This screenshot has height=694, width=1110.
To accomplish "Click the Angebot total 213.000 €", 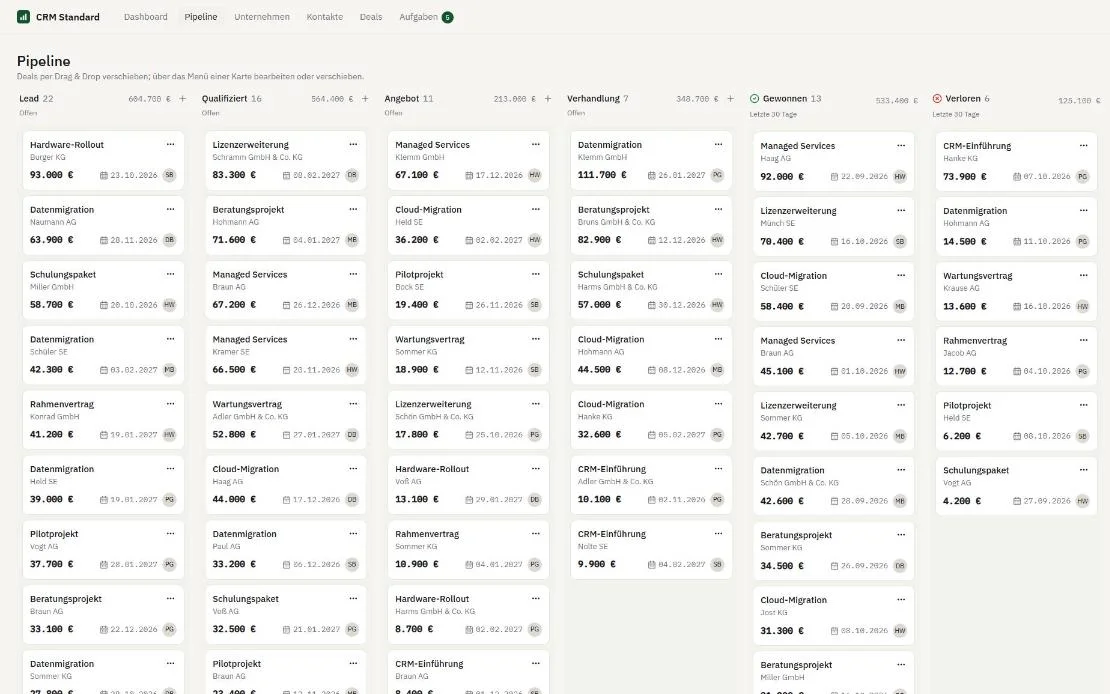I will [515, 99].
